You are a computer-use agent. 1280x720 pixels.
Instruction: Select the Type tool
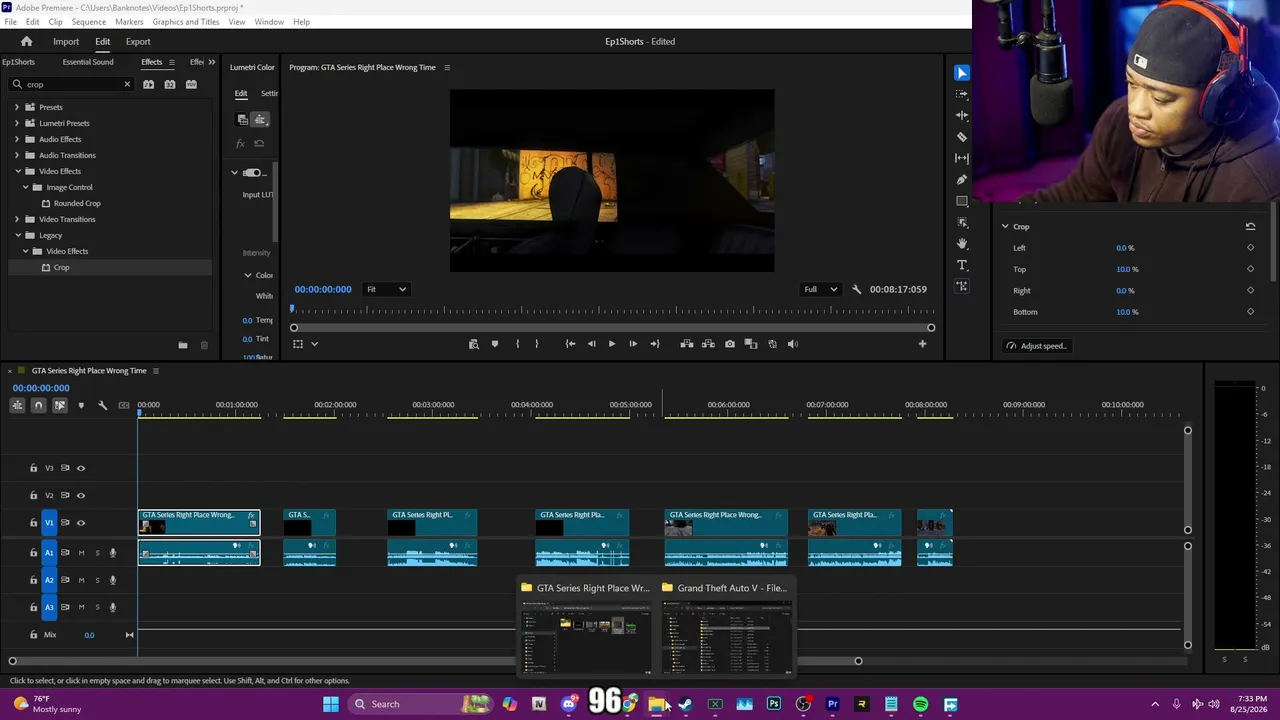962,265
